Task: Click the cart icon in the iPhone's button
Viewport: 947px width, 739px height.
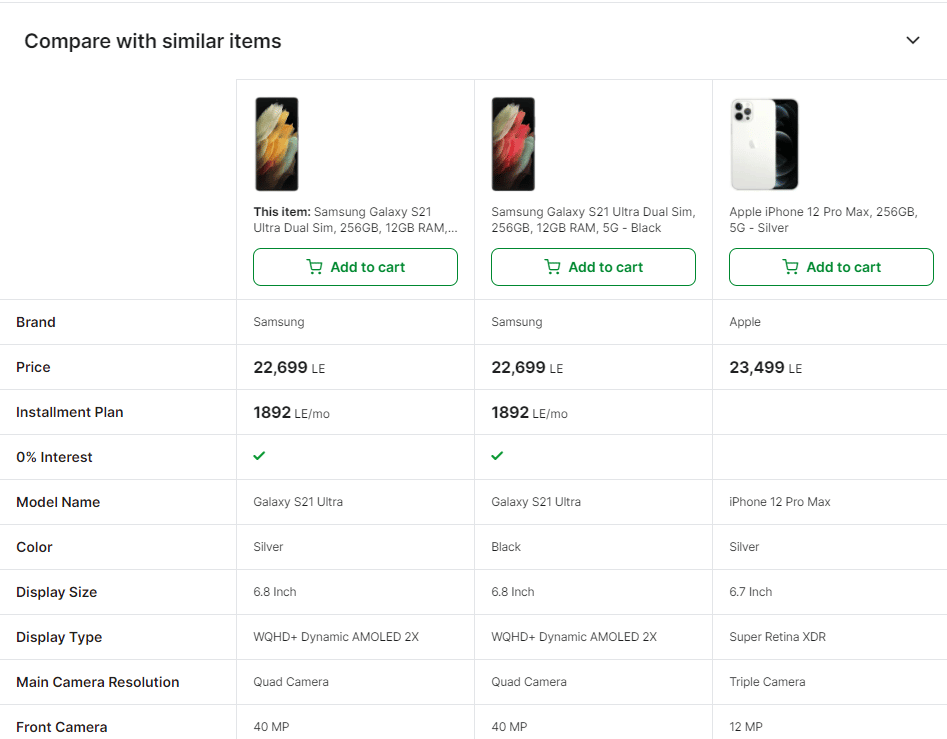Action: 791,267
